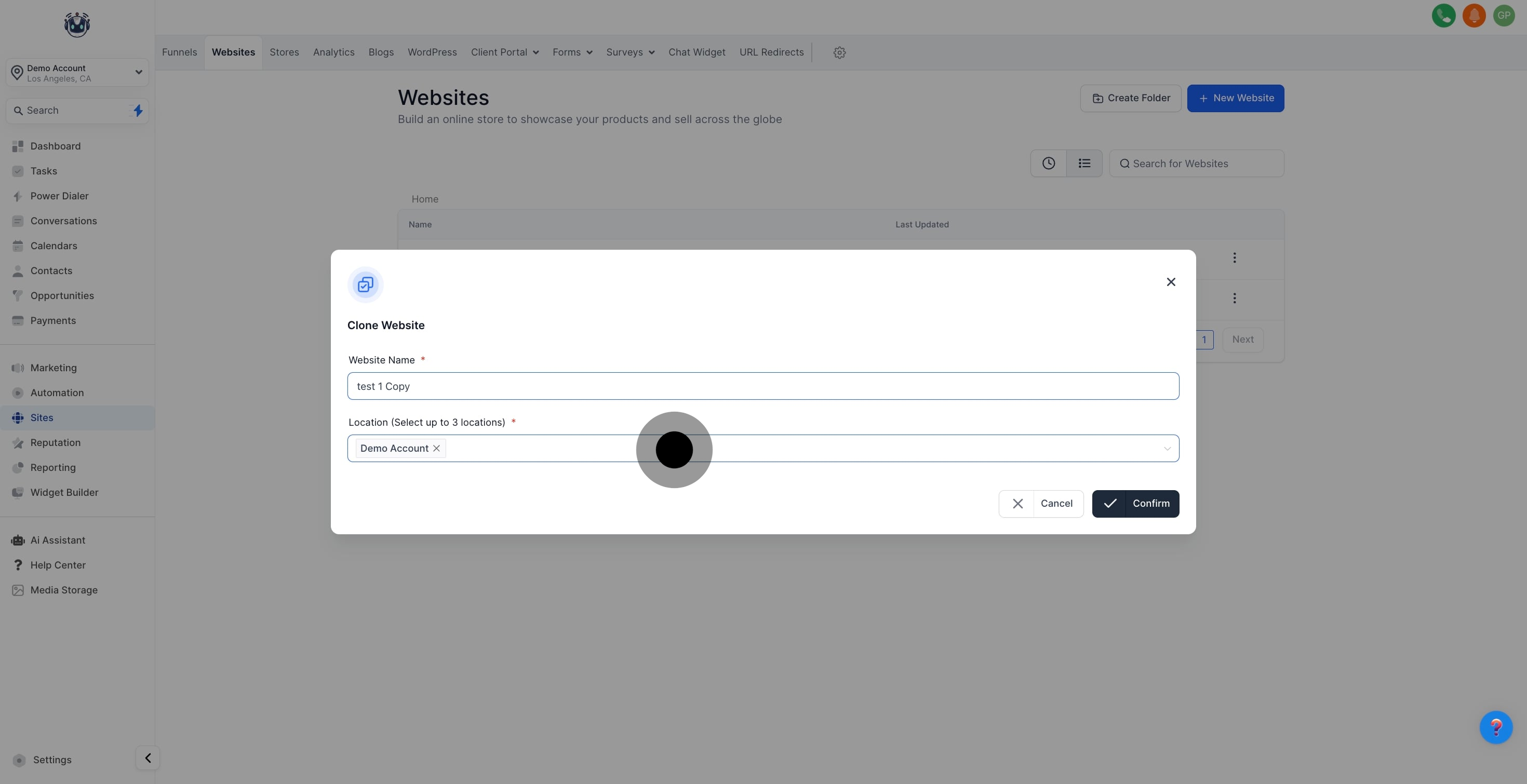Toggle the recently updated filter

tap(1048, 163)
